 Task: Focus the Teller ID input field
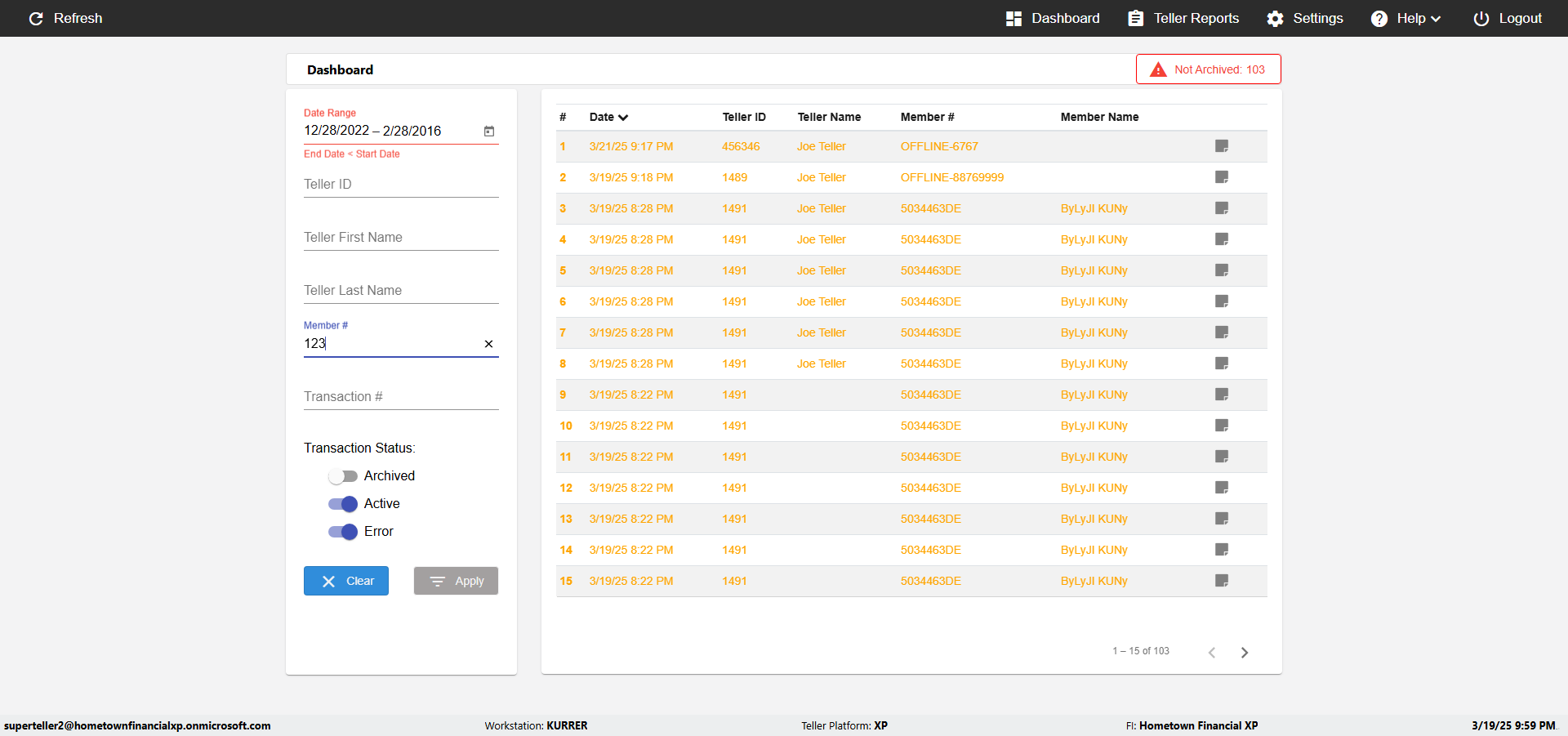tap(400, 185)
